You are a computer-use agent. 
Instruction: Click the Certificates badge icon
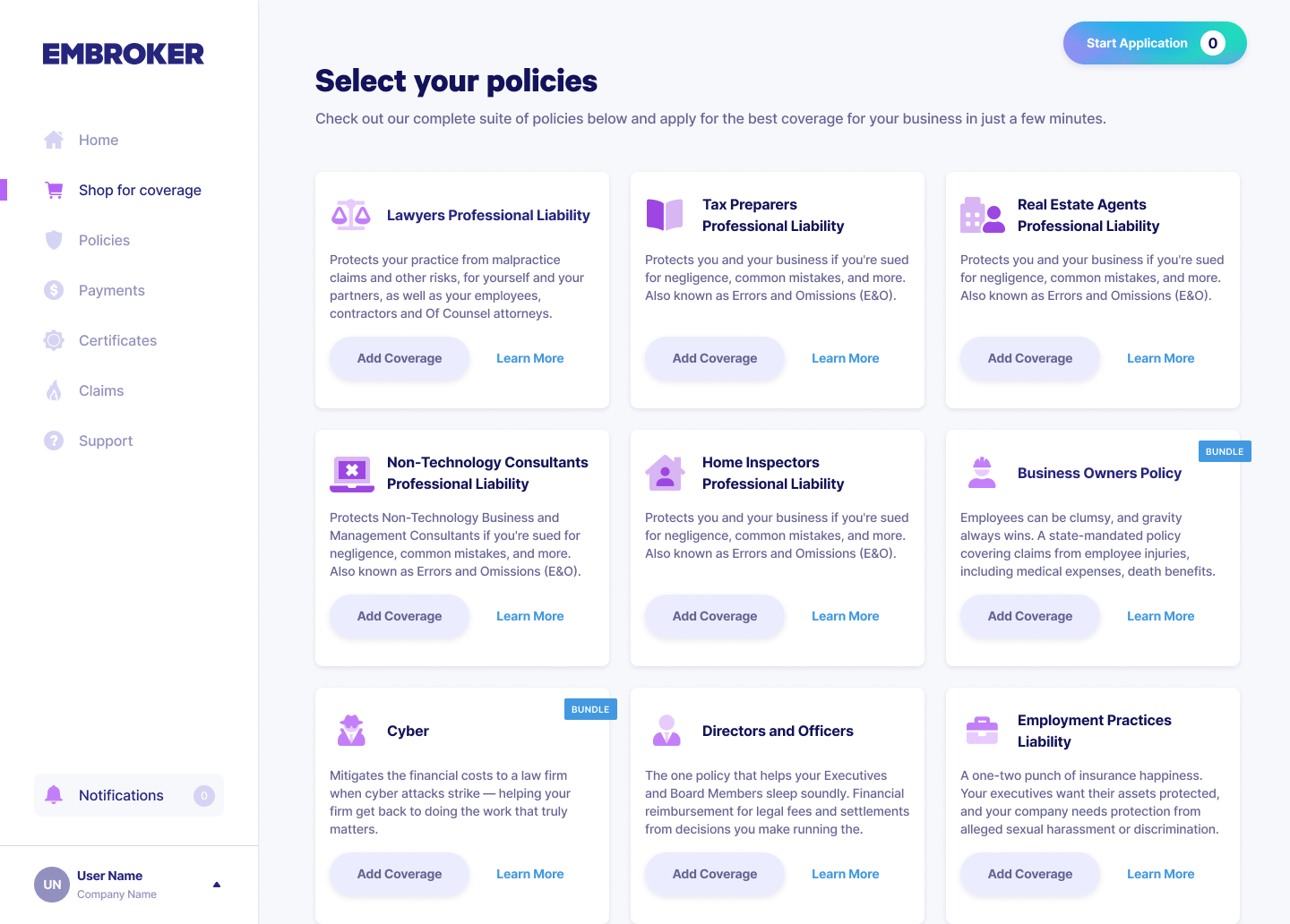click(54, 340)
